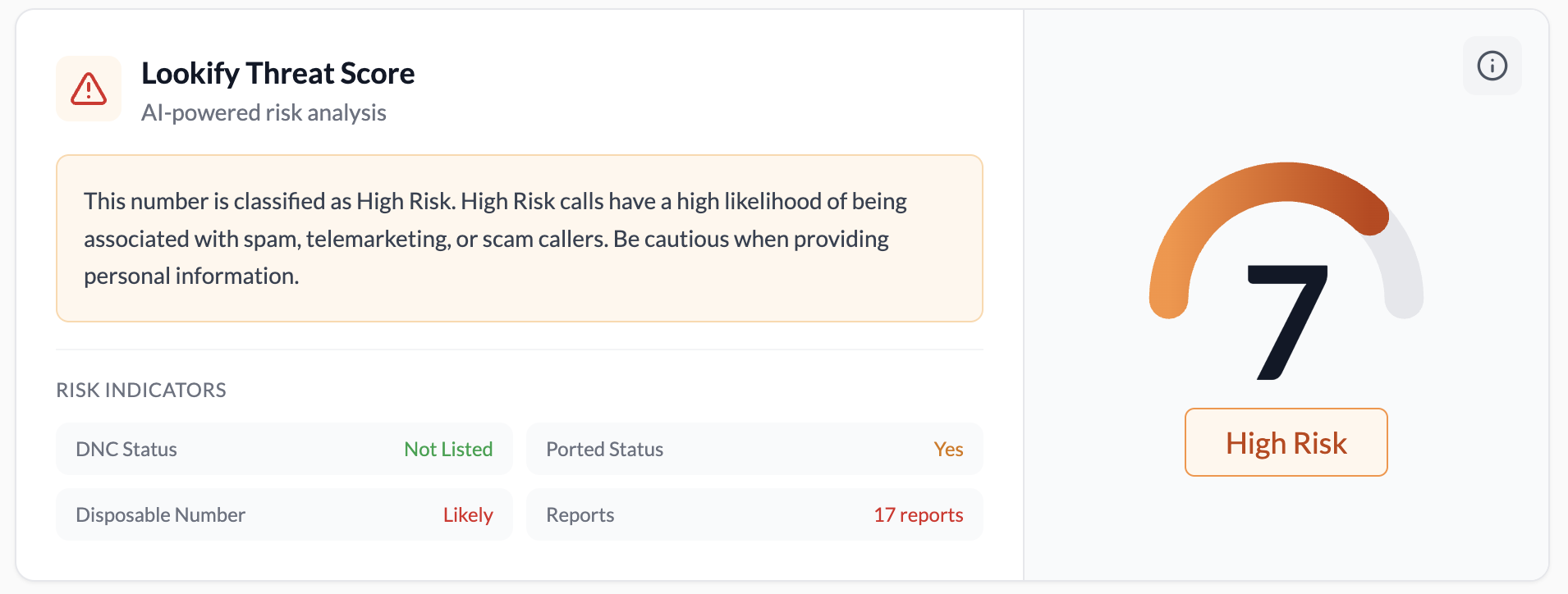Click the Not Listed status value
1568x594 pixels.
pyautogui.click(x=448, y=449)
